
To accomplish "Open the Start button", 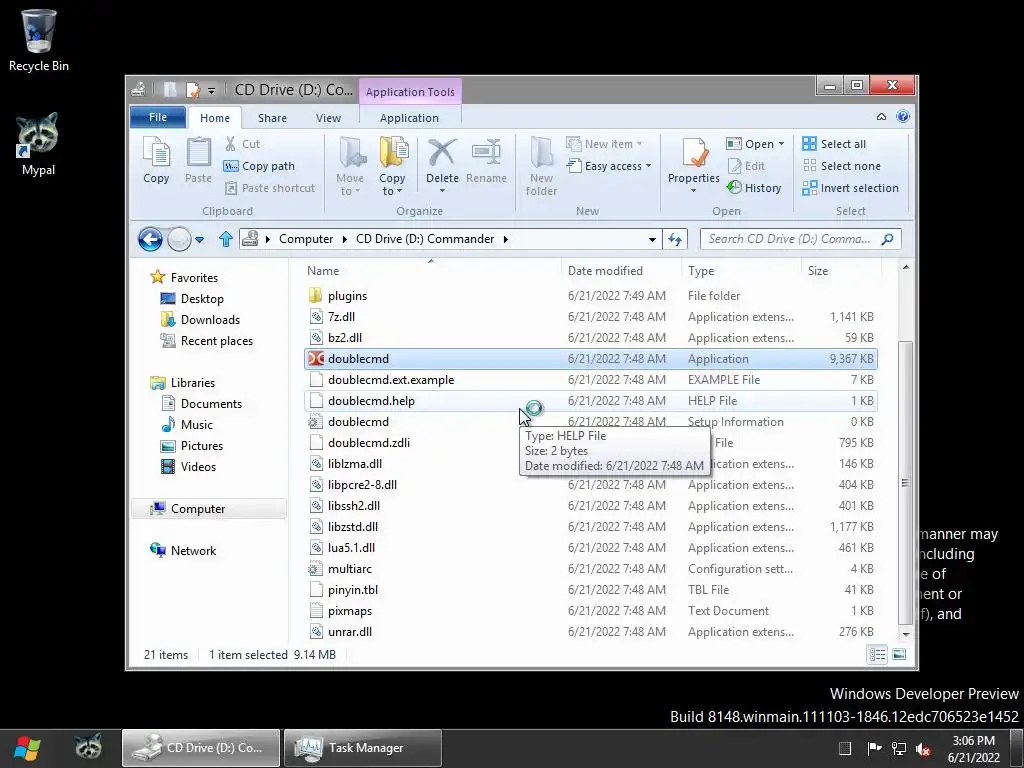I will point(27,748).
